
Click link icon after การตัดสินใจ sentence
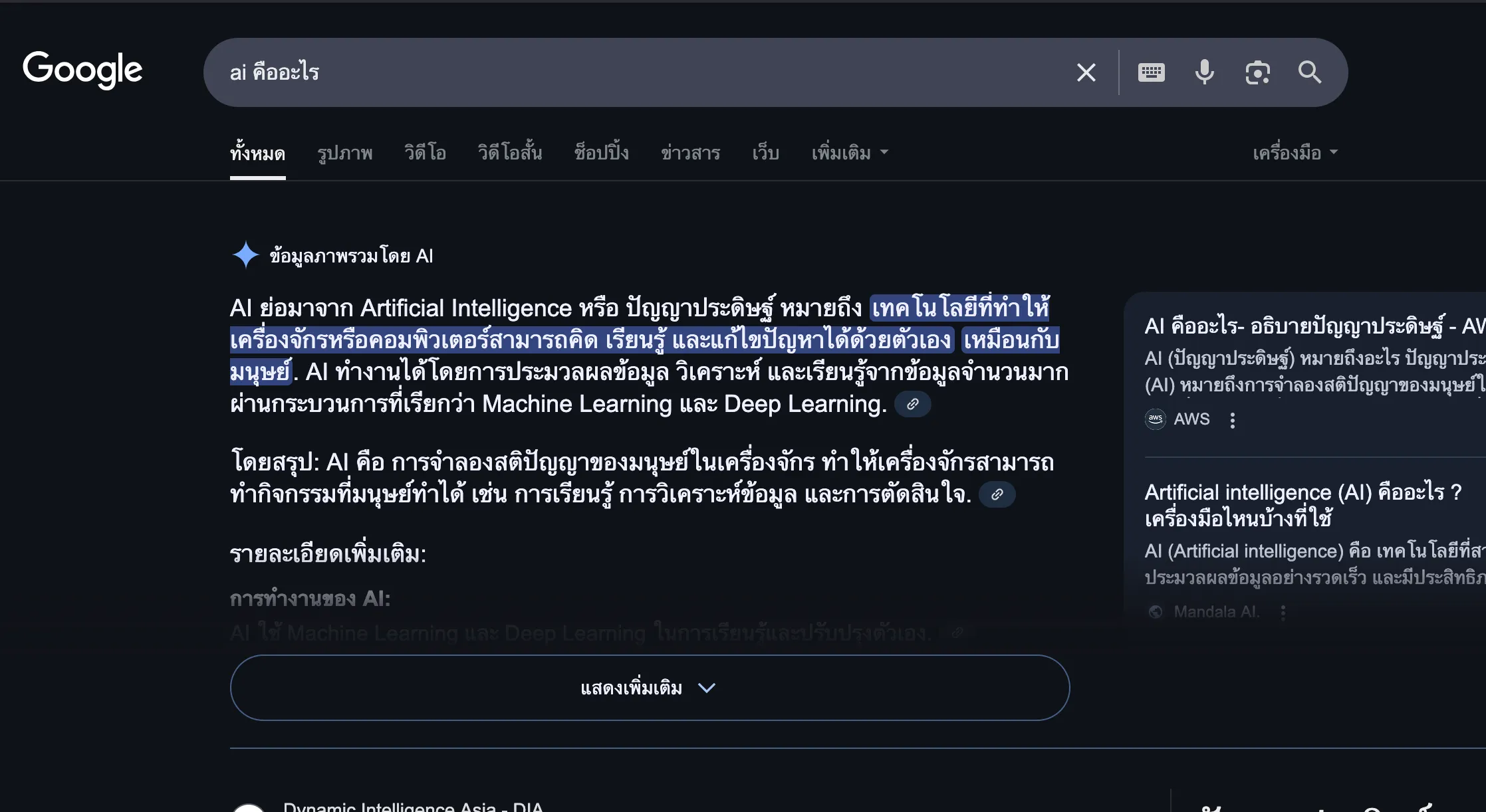click(997, 494)
